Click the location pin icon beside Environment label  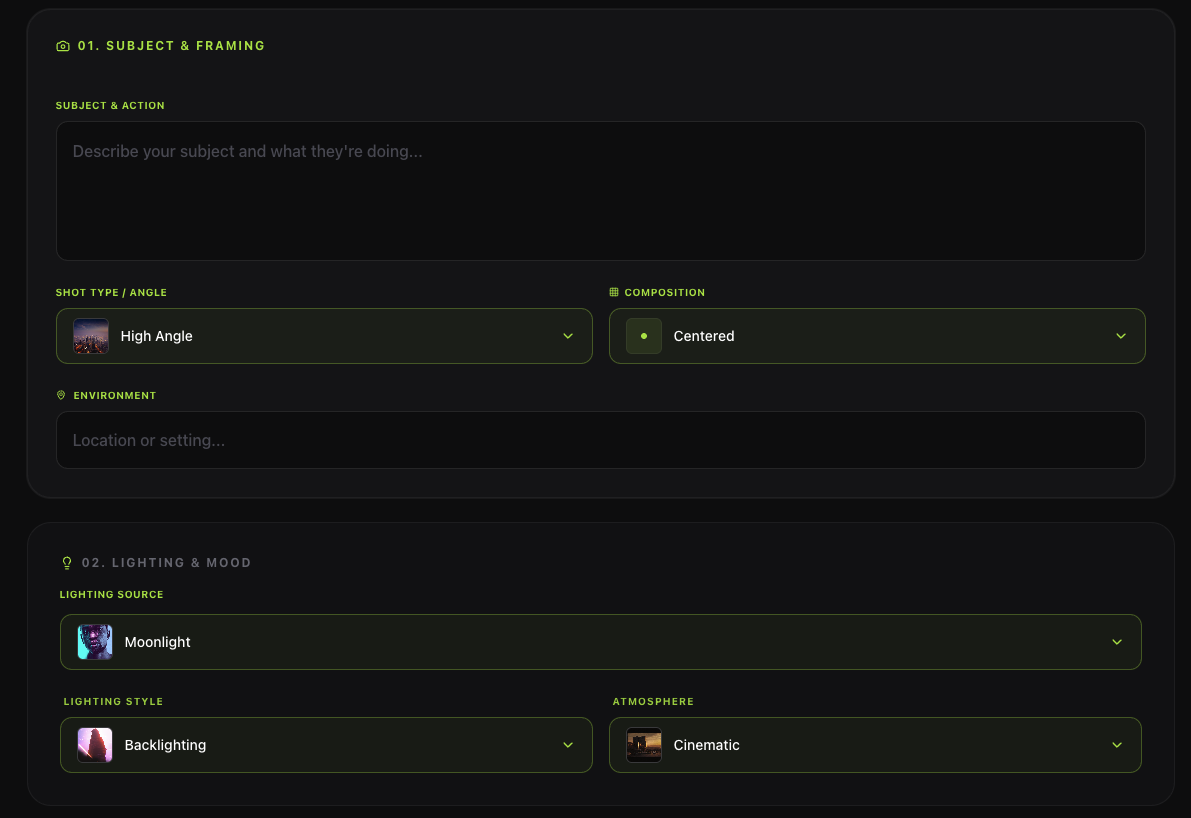(x=61, y=394)
